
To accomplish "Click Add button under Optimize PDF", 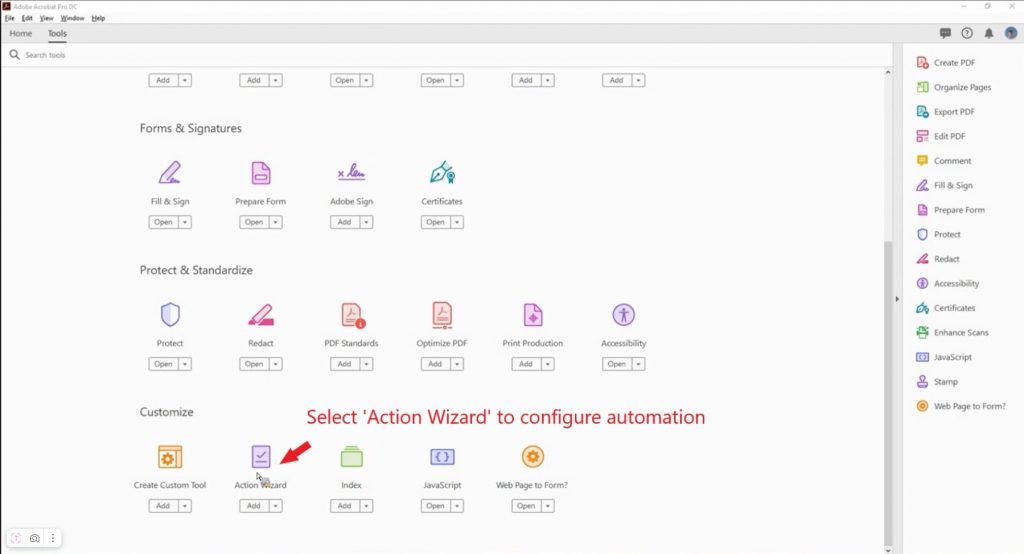I will 436,364.
